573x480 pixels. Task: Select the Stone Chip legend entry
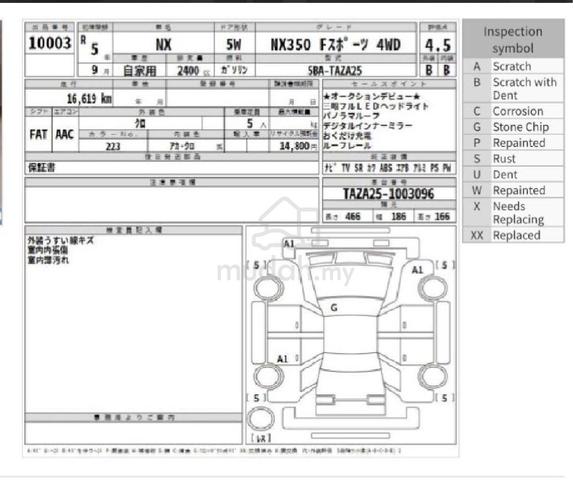[513, 127]
